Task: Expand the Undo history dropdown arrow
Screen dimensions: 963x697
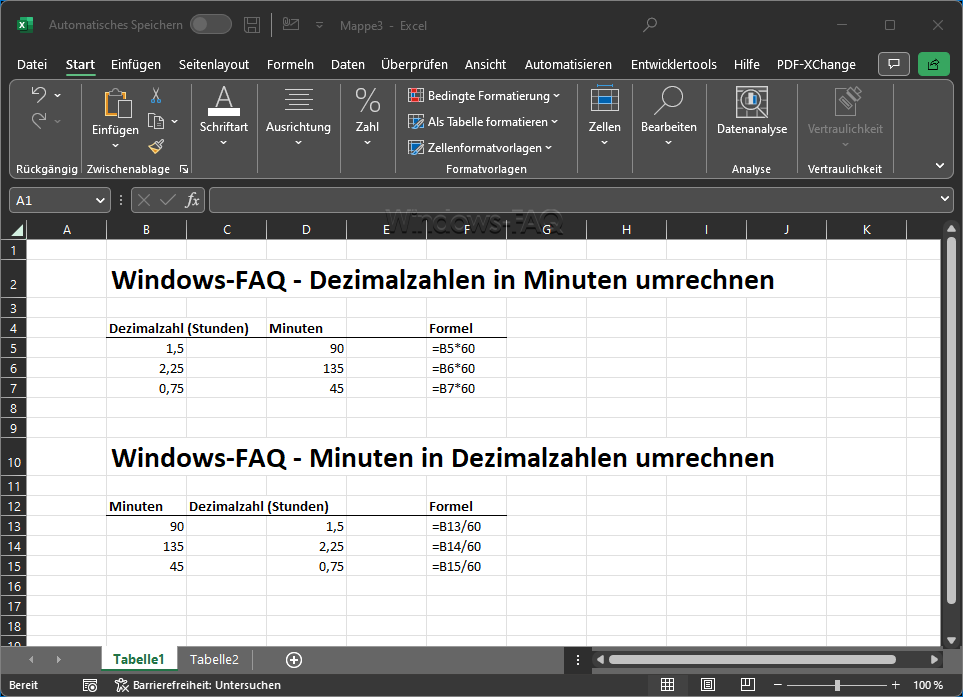Action: point(58,96)
